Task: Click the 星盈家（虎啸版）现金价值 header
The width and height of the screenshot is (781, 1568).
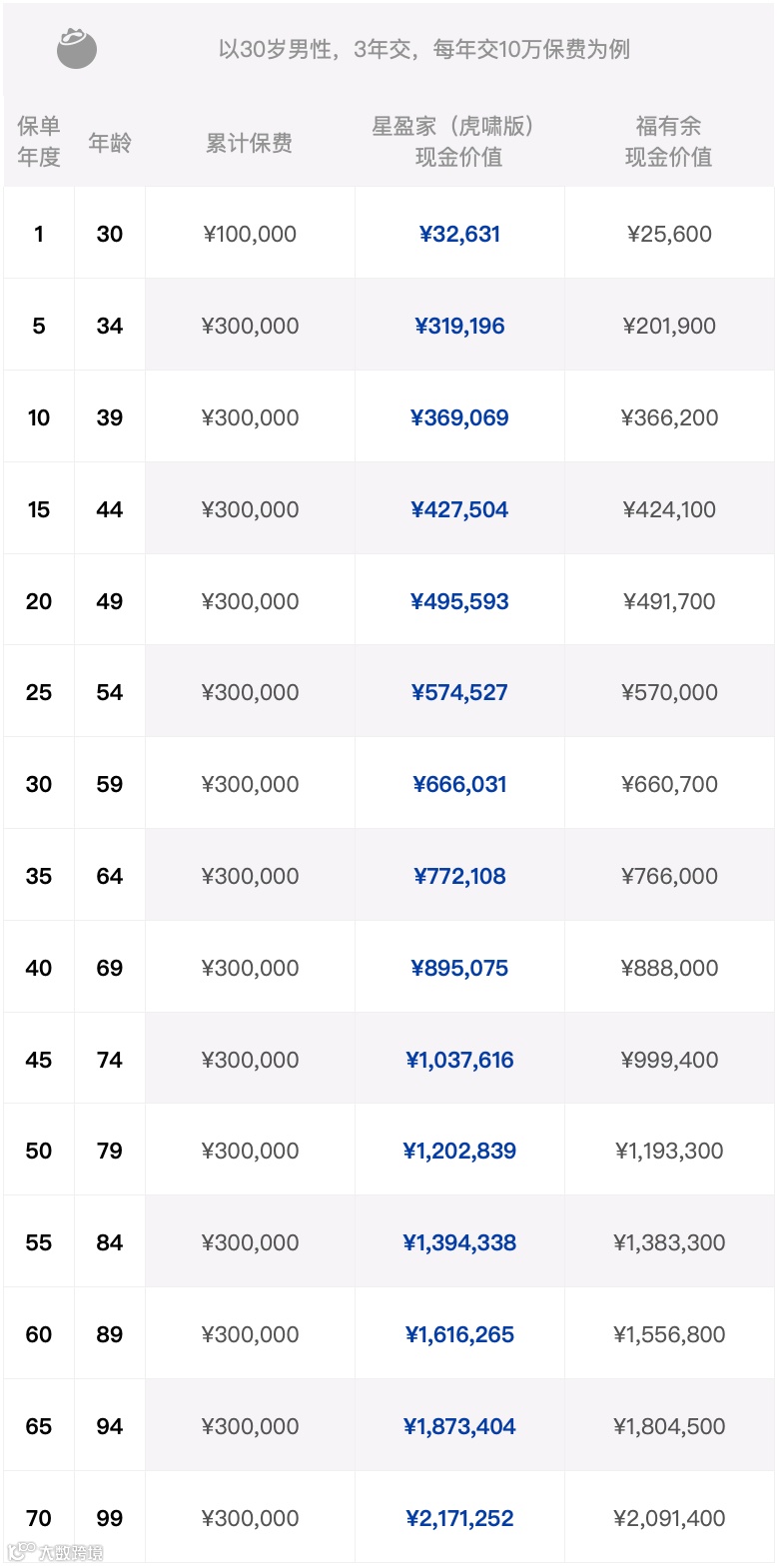Action: 459,141
